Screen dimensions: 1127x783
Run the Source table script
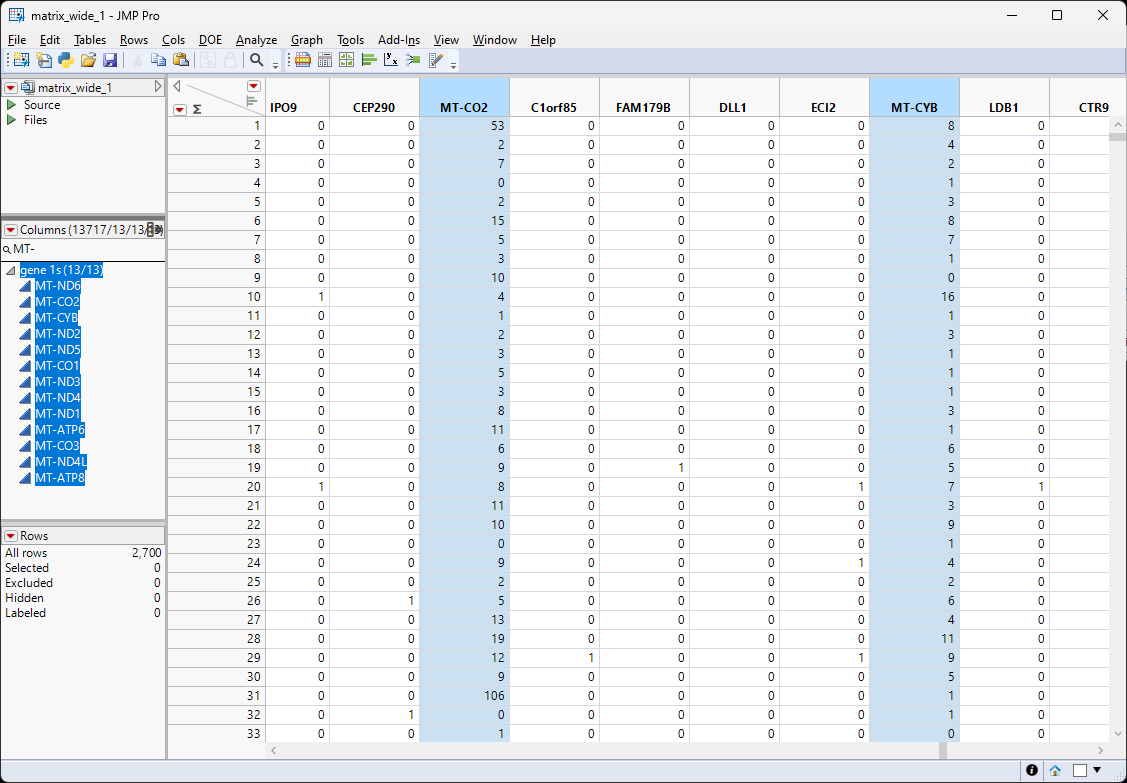coord(12,105)
